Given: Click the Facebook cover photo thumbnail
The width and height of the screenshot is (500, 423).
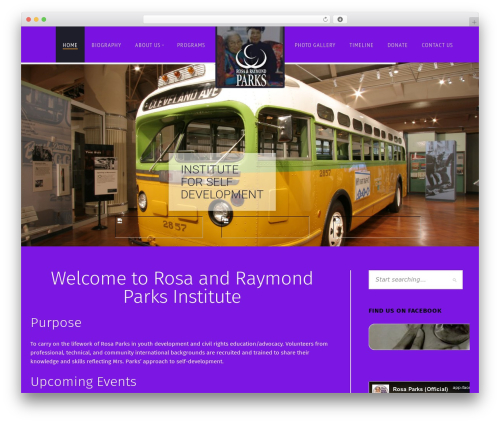Looking at the screenshot, I should [419, 337].
